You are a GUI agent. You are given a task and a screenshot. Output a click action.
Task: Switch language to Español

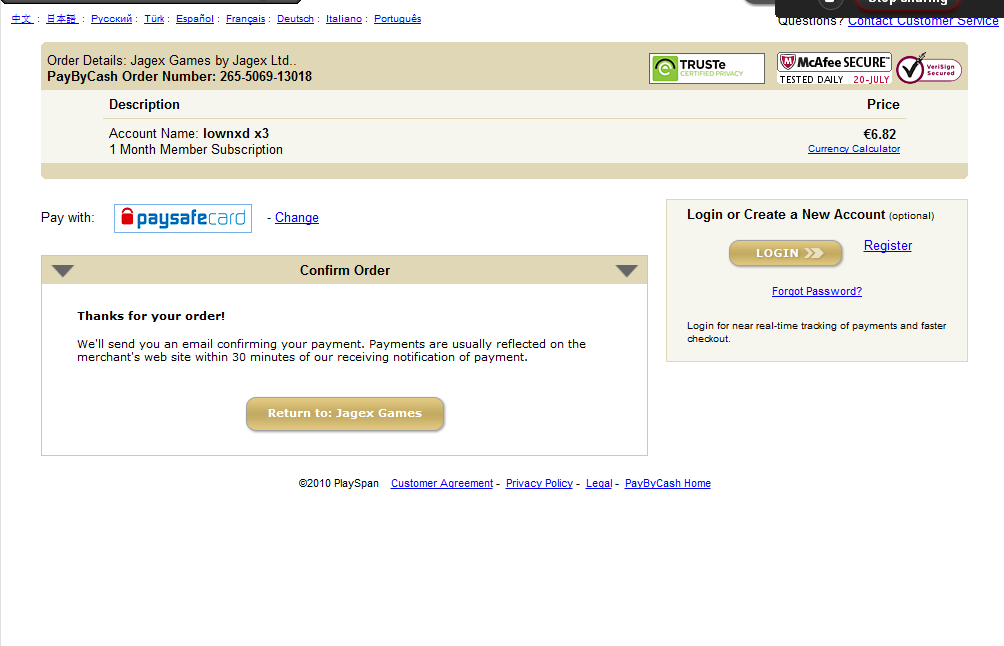[x=195, y=19]
